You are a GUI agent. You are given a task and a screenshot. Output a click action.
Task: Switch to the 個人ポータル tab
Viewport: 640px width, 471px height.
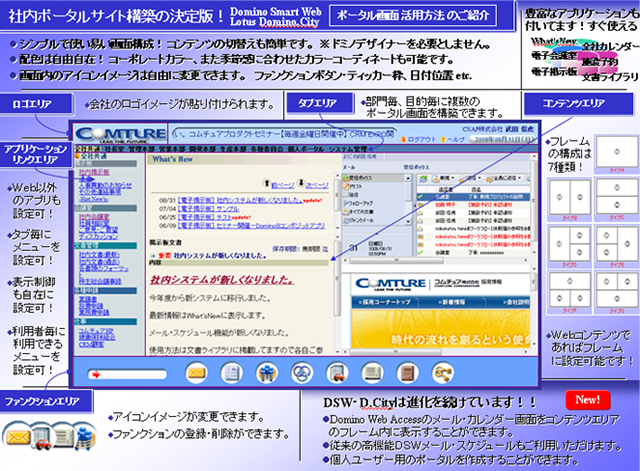pyautogui.click(x=306, y=149)
